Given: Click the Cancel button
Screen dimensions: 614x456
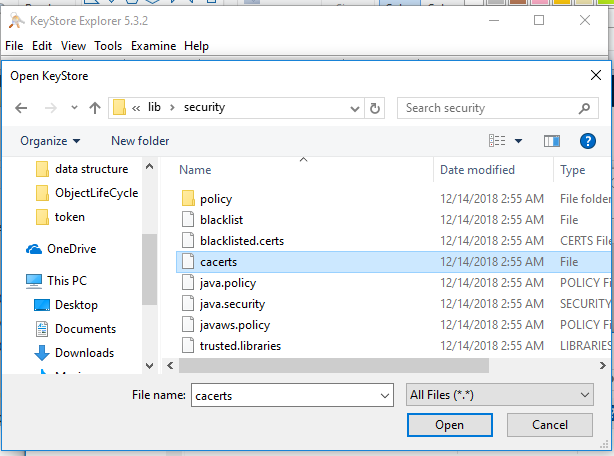Looking at the screenshot, I should [550, 425].
